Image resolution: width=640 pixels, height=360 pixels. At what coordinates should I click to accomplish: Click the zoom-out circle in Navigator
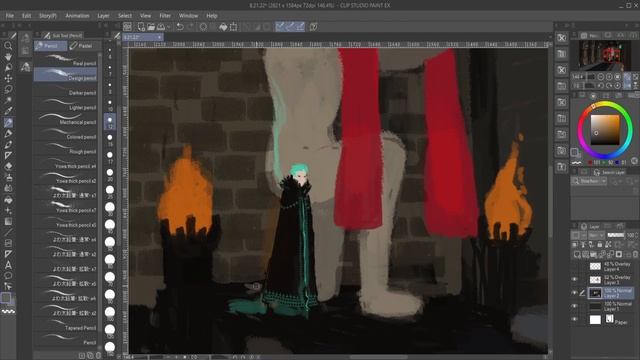tap(601, 77)
